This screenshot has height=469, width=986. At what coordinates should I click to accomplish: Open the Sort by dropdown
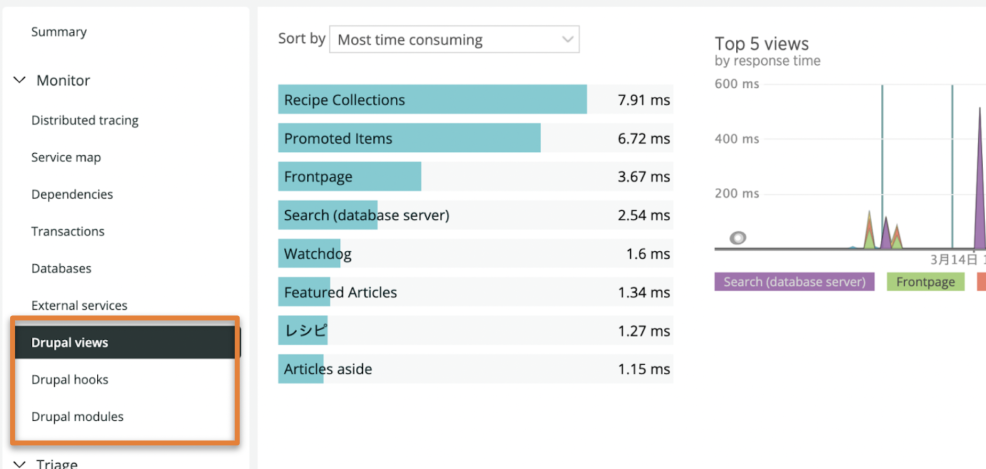(454, 40)
